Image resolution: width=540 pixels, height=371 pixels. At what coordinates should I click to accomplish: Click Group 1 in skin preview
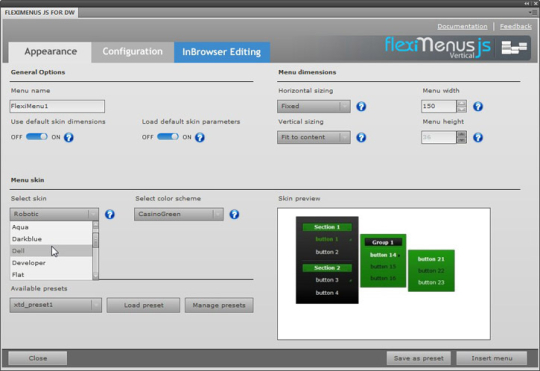(383, 243)
